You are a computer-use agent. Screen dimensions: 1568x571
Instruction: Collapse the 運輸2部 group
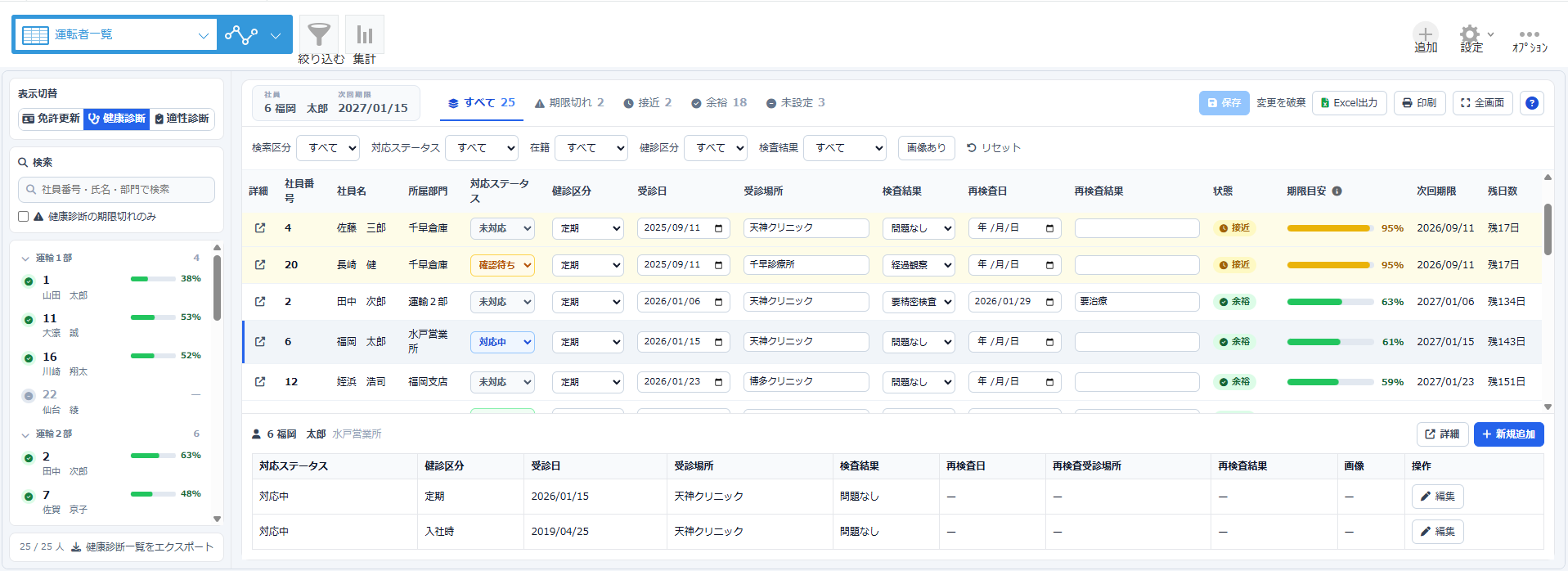click(25, 434)
